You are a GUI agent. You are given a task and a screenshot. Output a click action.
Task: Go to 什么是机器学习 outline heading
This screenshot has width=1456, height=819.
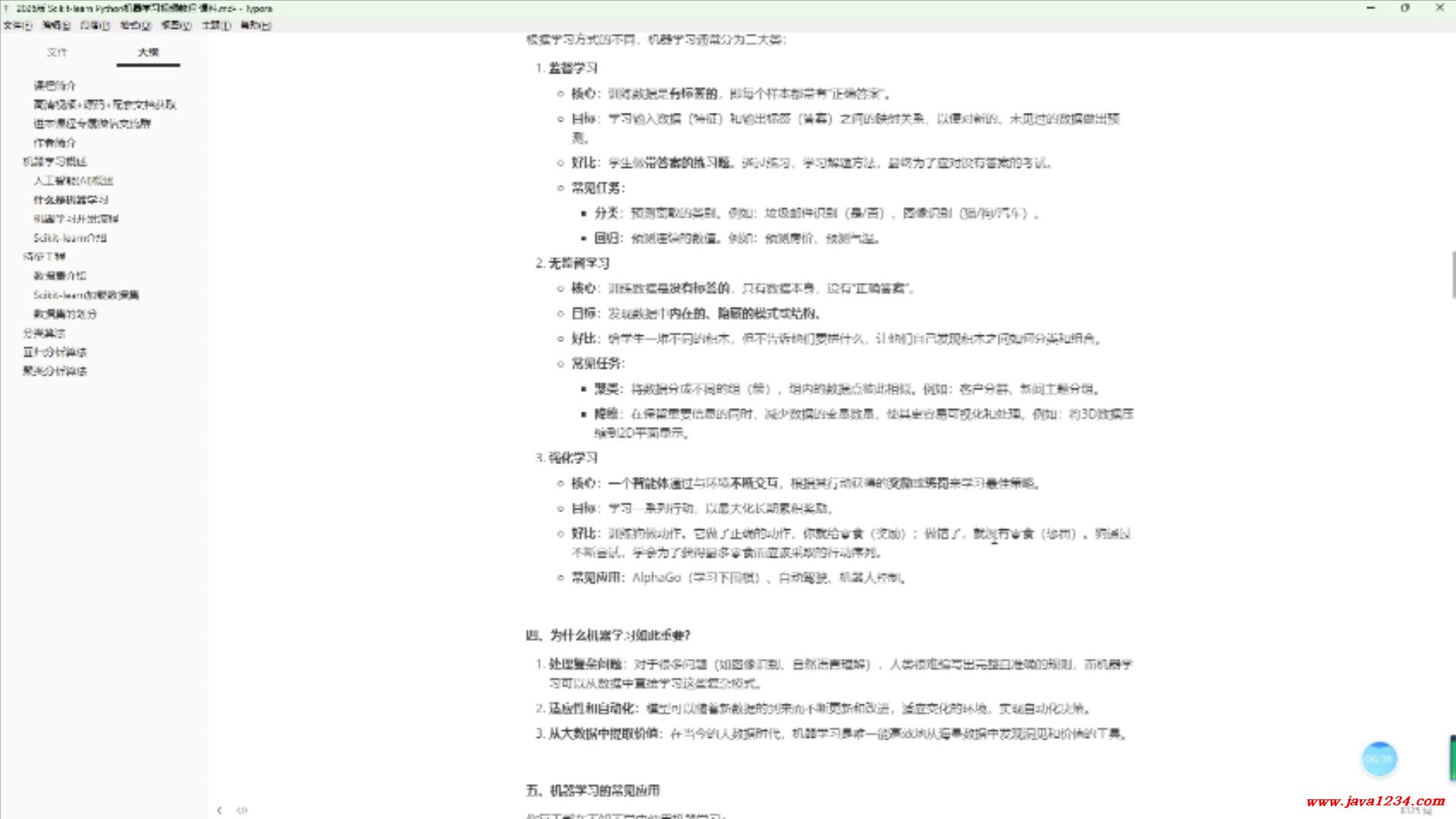(71, 199)
